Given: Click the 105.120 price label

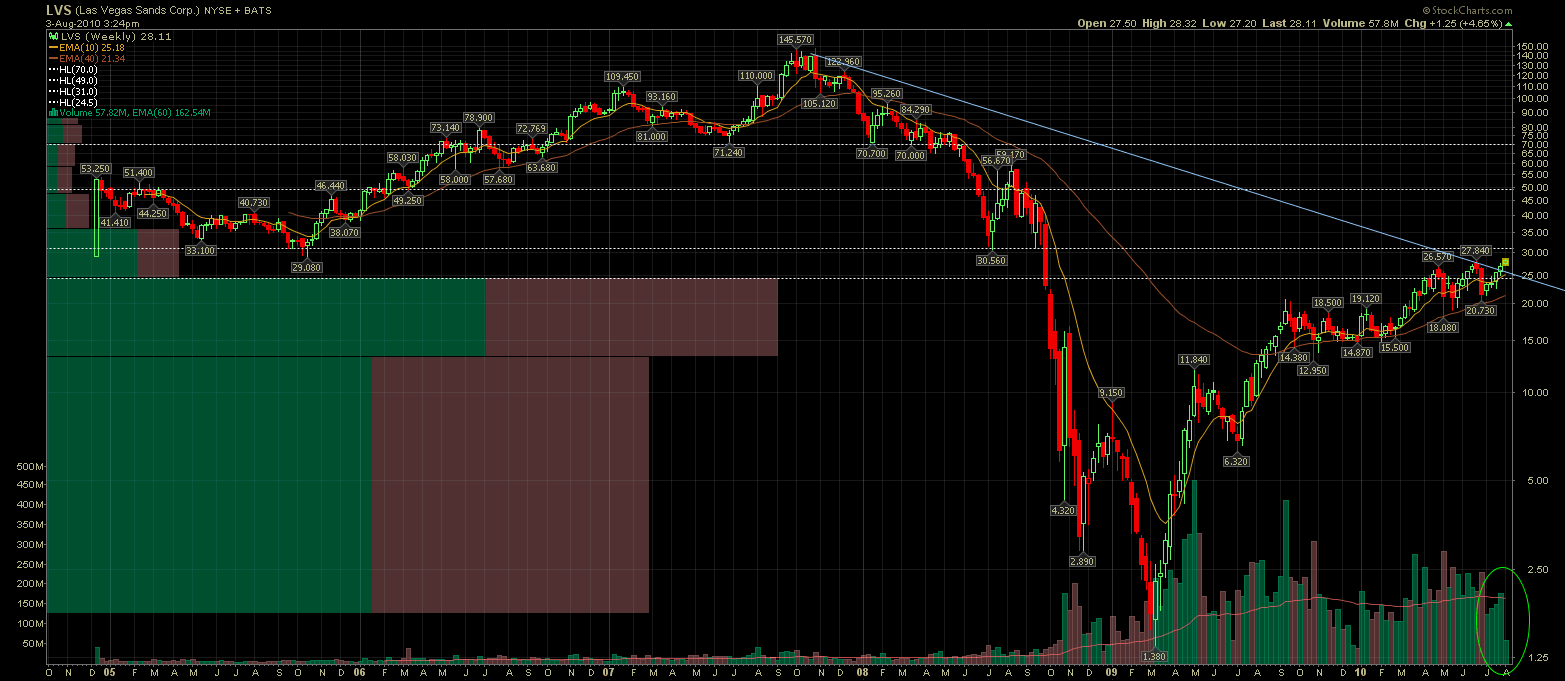Looking at the screenshot, I should point(820,103).
